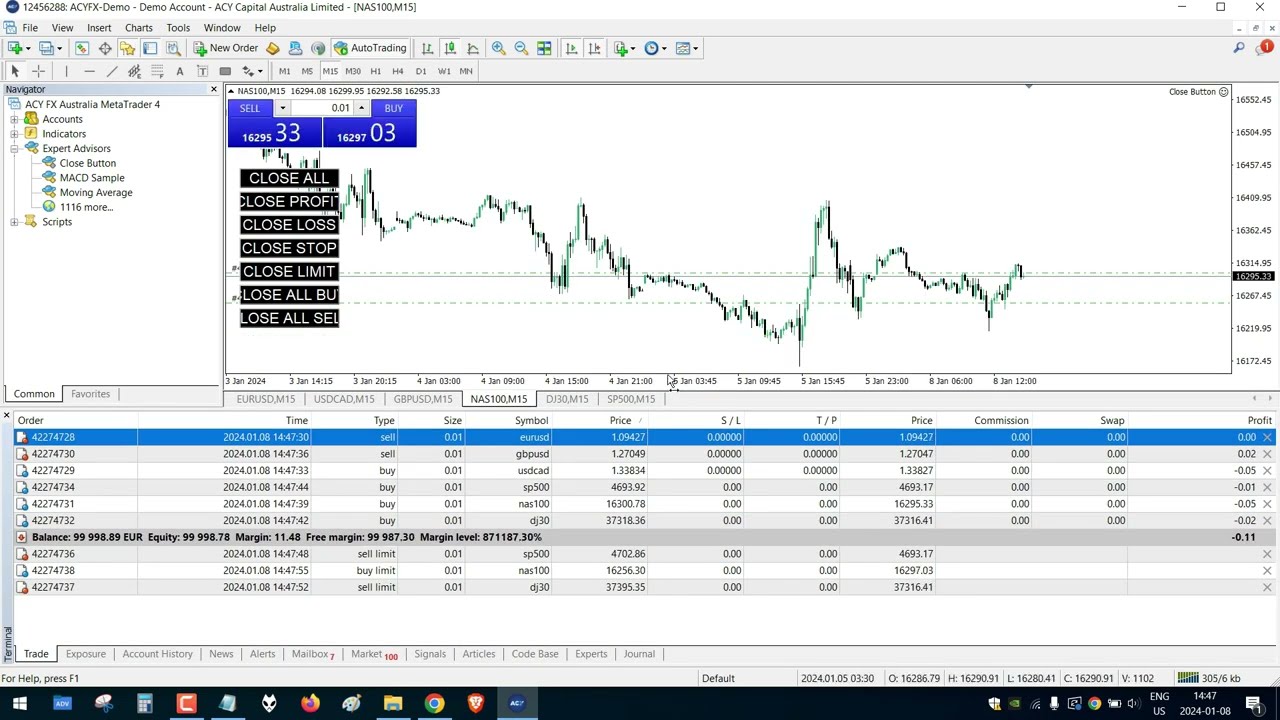Image resolution: width=1280 pixels, height=720 pixels.
Task: Toggle the AutoTrading button
Action: (370, 48)
